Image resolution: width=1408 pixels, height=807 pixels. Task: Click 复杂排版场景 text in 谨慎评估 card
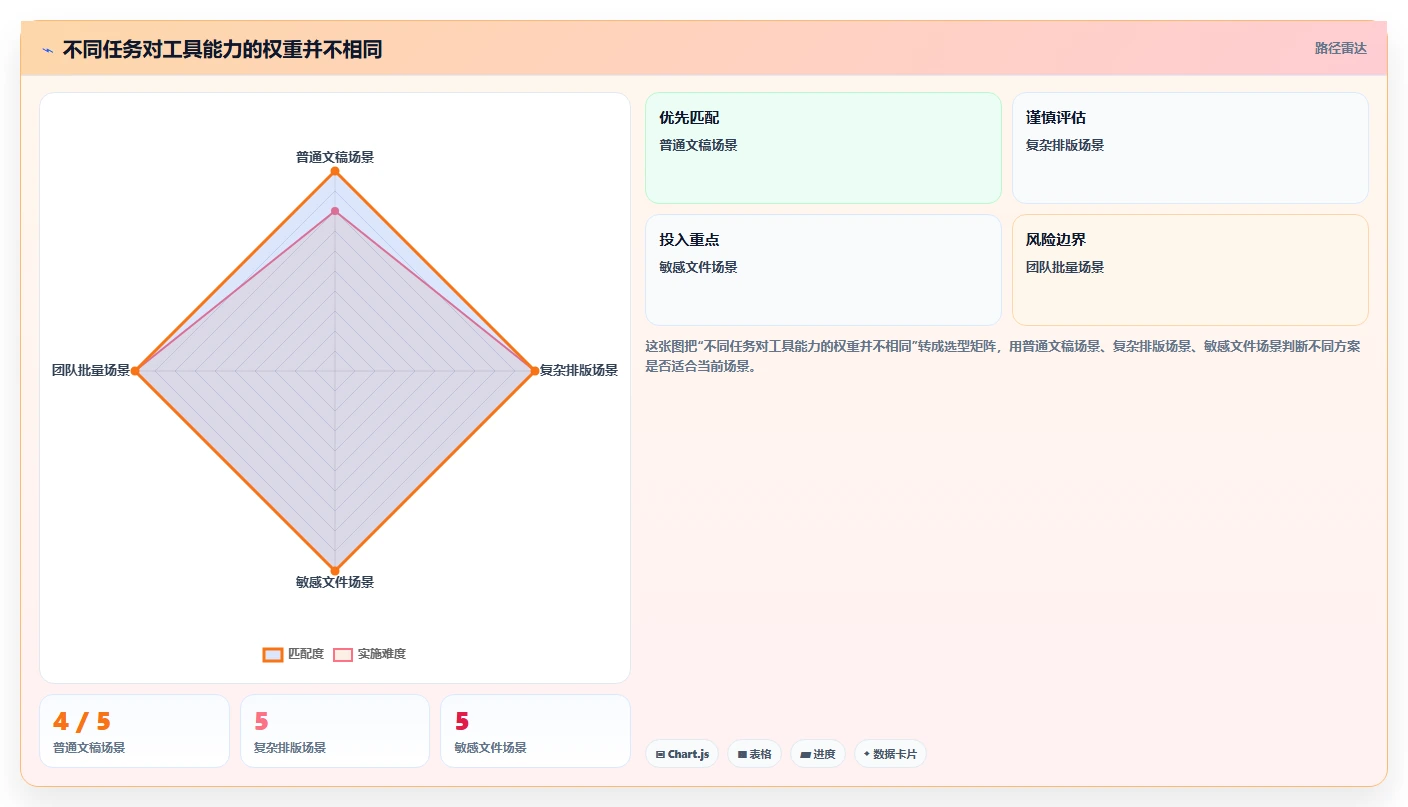[x=1065, y=145]
